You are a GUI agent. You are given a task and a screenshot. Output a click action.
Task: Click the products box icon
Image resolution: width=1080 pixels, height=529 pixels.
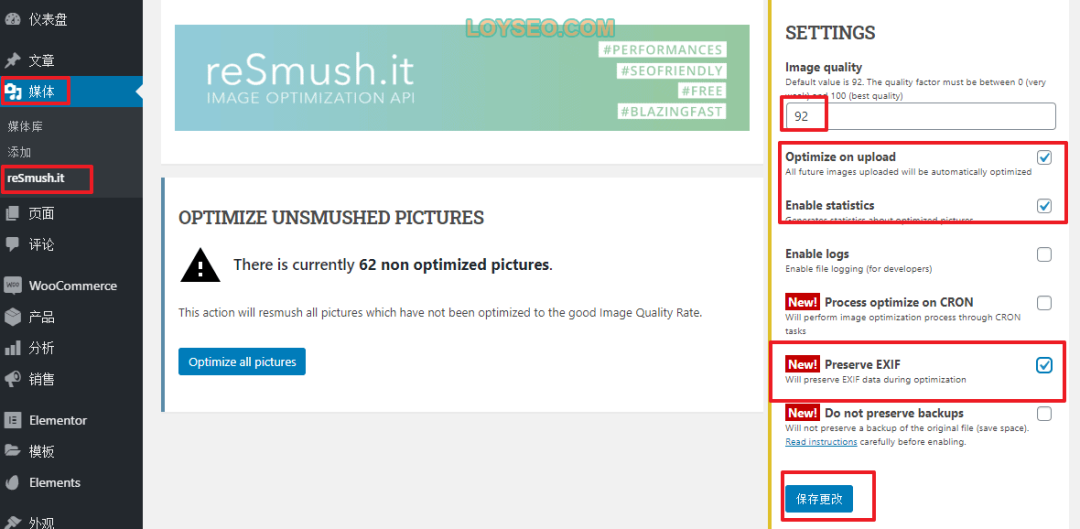(x=12, y=317)
